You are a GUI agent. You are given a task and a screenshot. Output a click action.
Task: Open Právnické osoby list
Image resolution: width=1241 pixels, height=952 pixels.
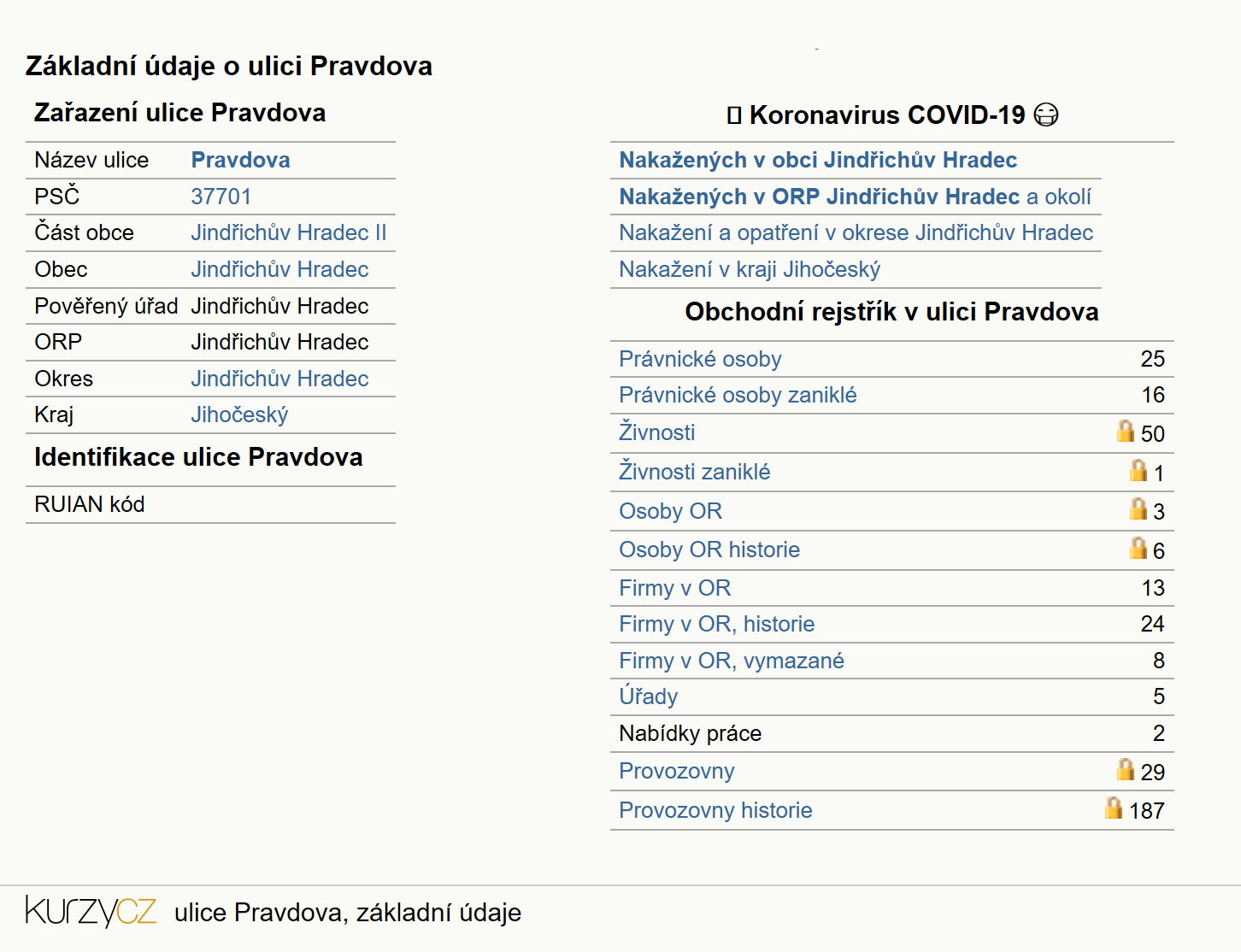(700, 359)
